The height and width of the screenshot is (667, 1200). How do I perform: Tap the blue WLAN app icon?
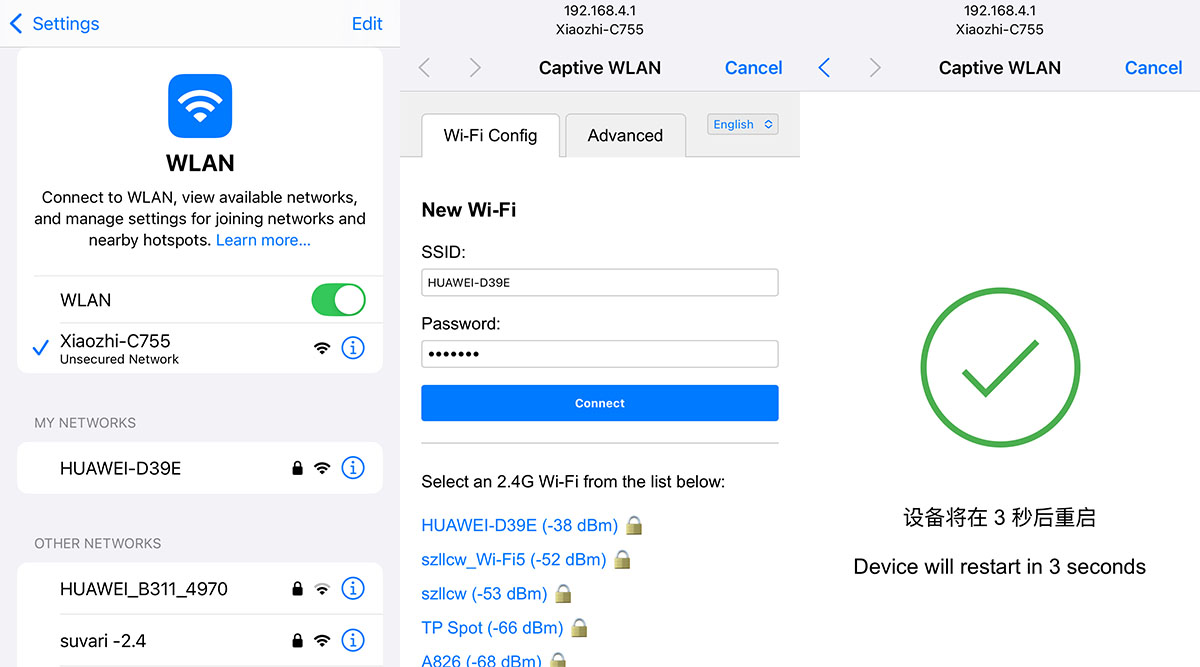pyautogui.click(x=200, y=106)
